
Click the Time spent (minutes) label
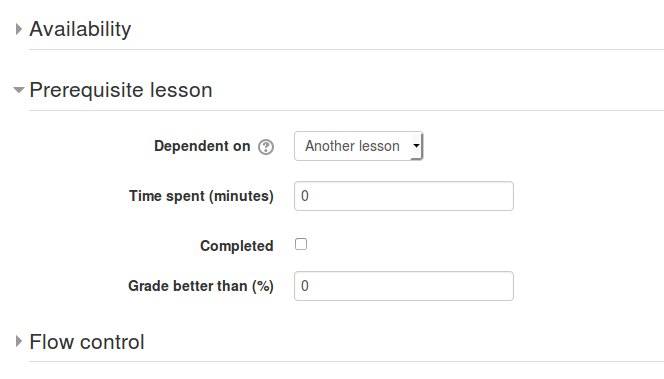[201, 196]
